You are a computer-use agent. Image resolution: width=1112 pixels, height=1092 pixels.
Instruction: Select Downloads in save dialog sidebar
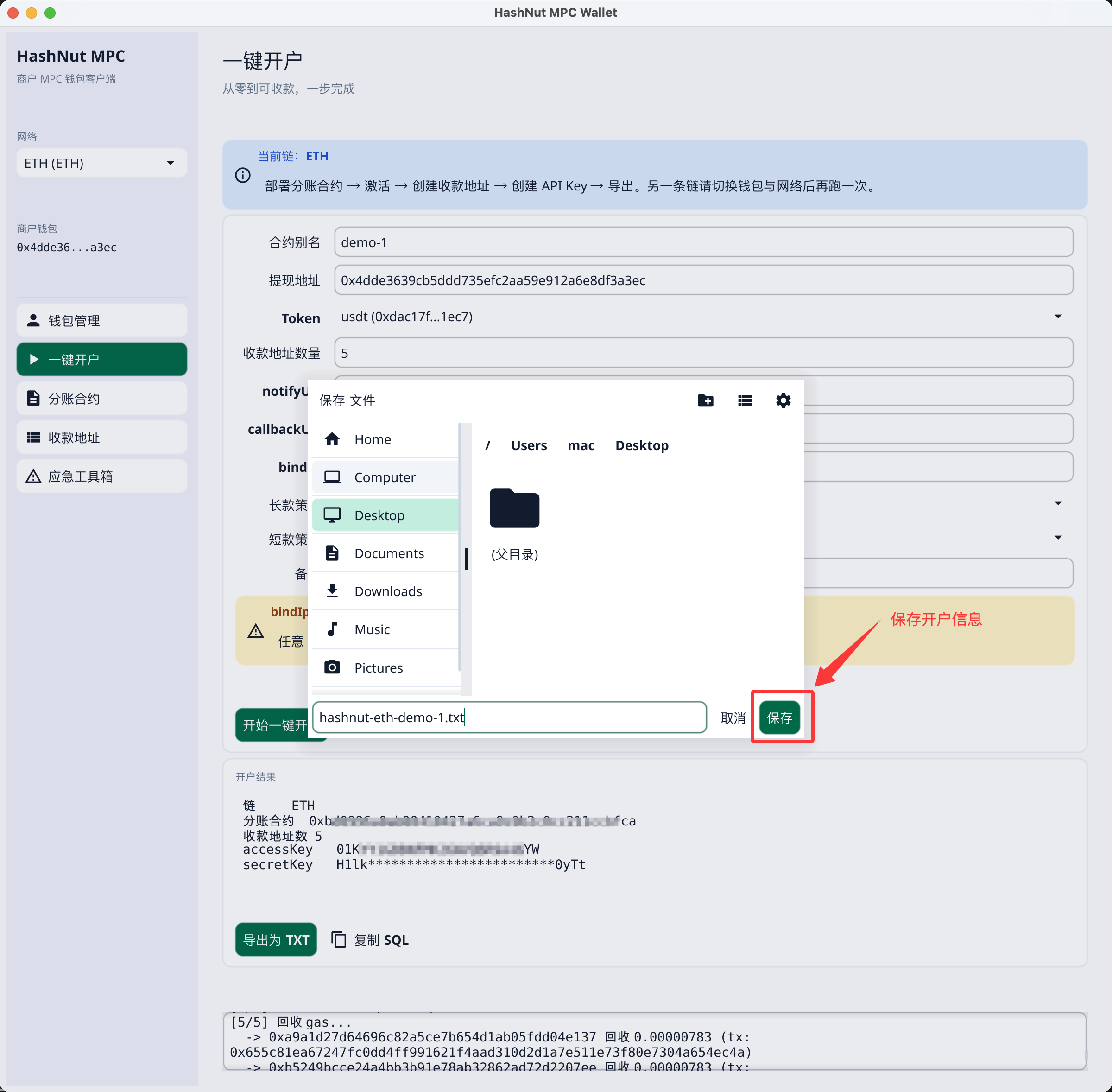(x=385, y=591)
